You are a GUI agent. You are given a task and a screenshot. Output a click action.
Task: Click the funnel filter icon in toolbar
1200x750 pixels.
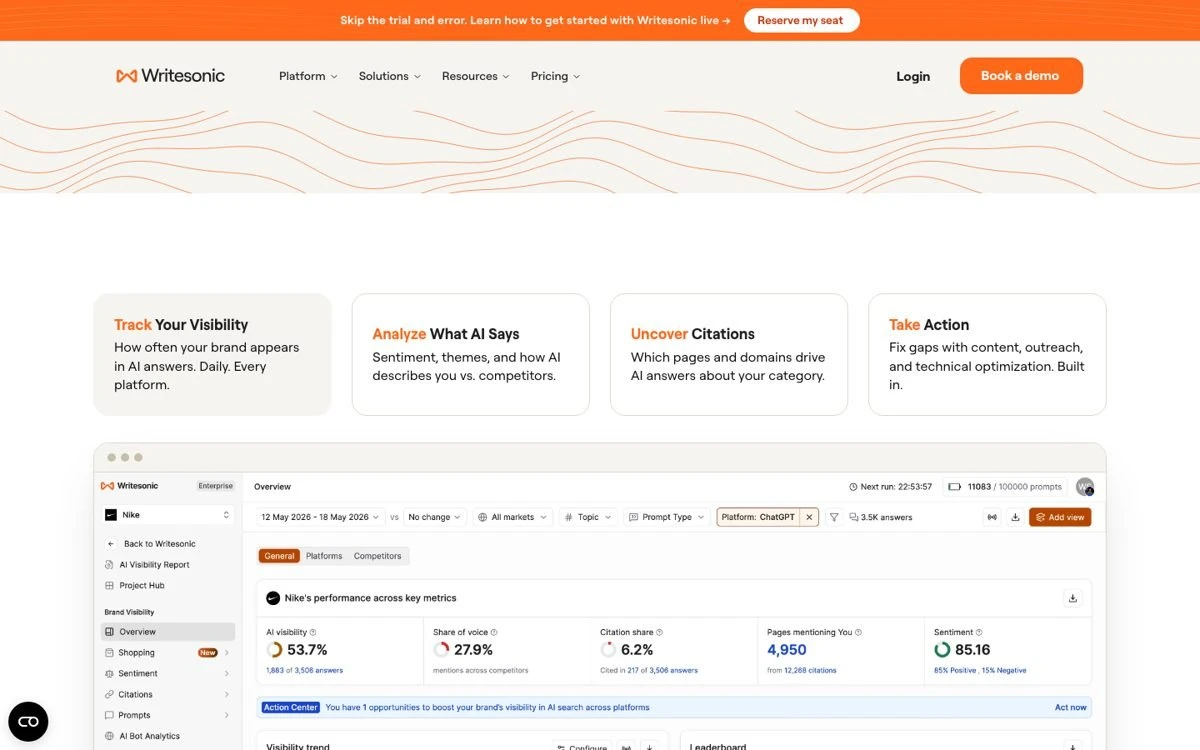pyautogui.click(x=834, y=517)
